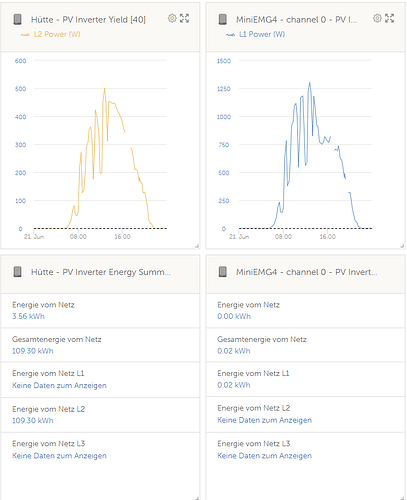Screen dimensions: 407x500
Task: Click the 16:00 axis label on MiniEMG4 chart
Action: [x=327, y=237]
